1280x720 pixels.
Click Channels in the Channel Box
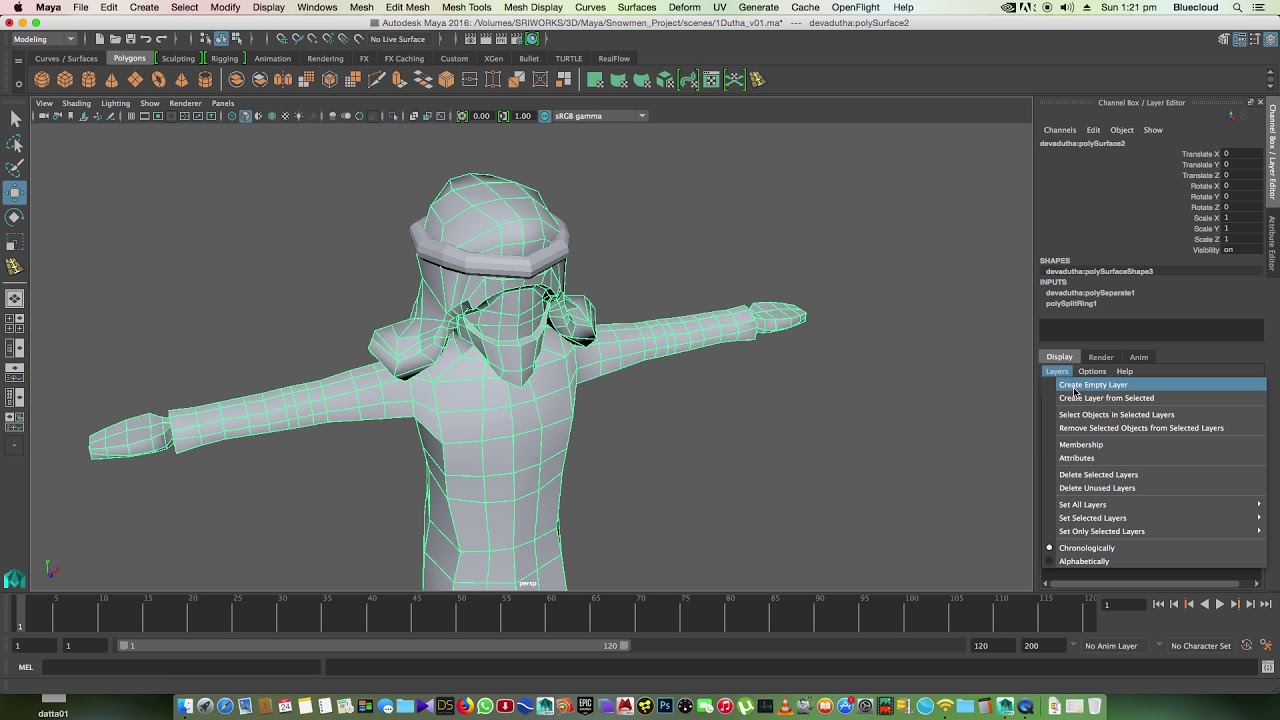(x=1060, y=130)
